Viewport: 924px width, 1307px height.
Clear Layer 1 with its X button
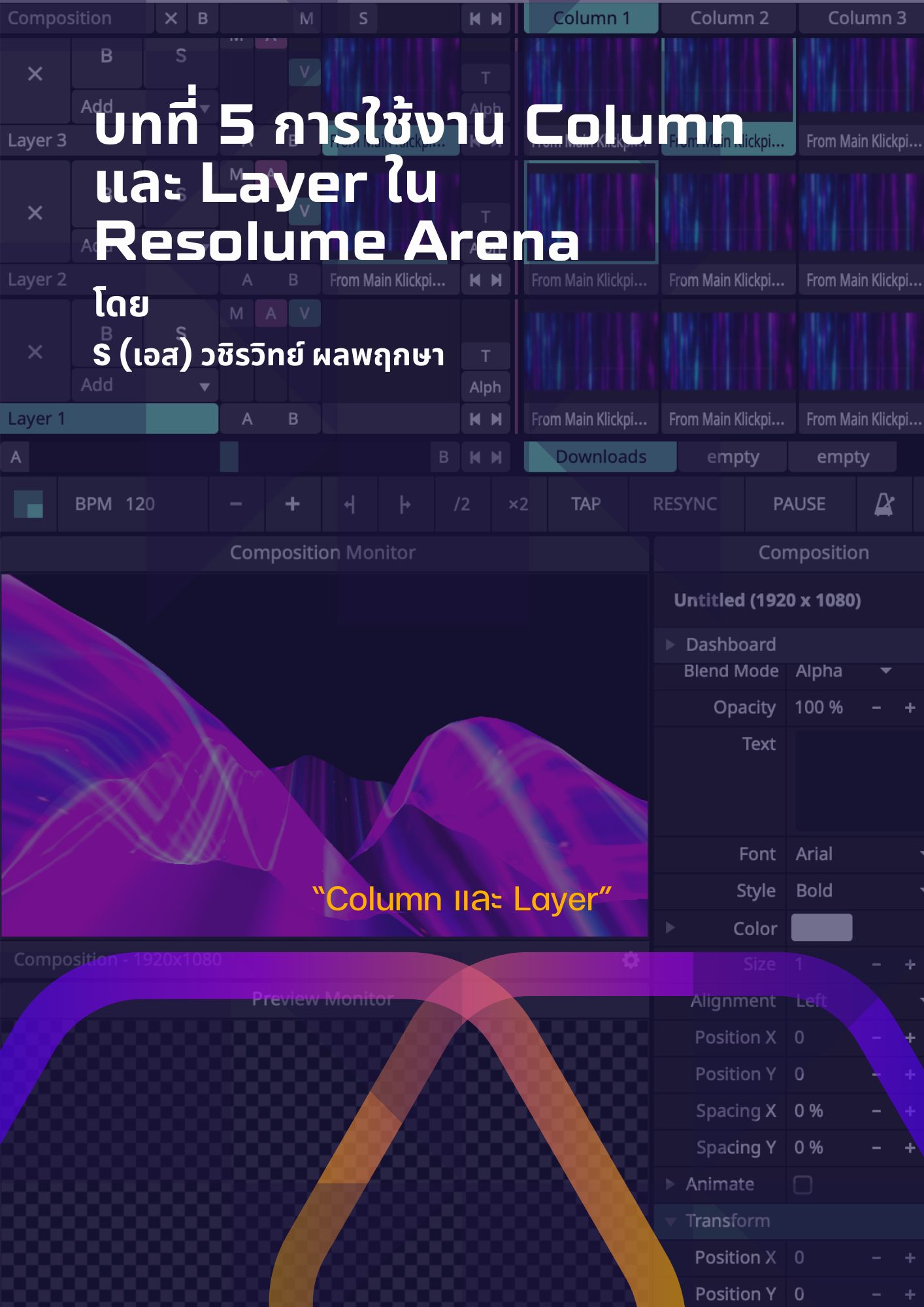point(35,352)
